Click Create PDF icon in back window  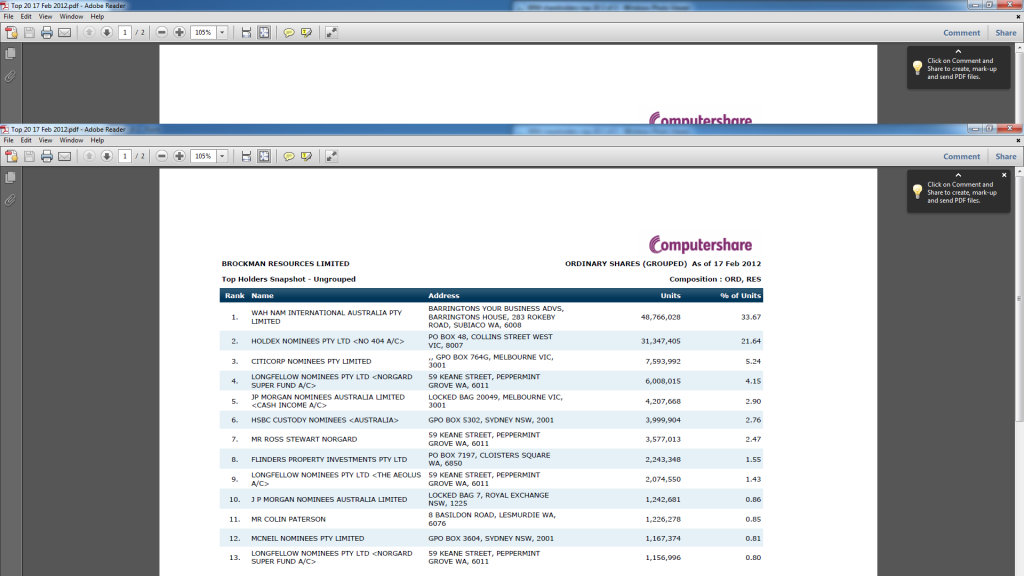click(x=11, y=32)
